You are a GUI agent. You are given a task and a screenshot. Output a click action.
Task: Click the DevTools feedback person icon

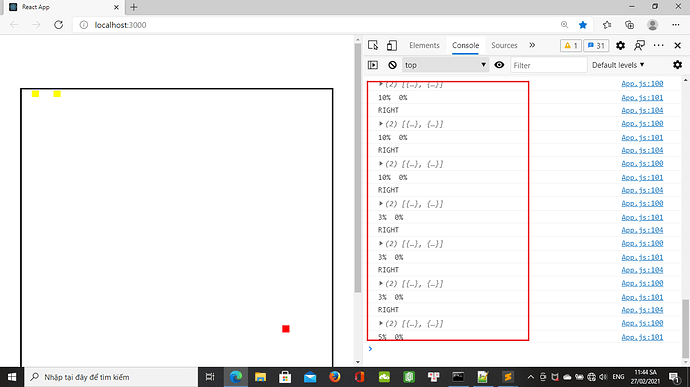639,45
